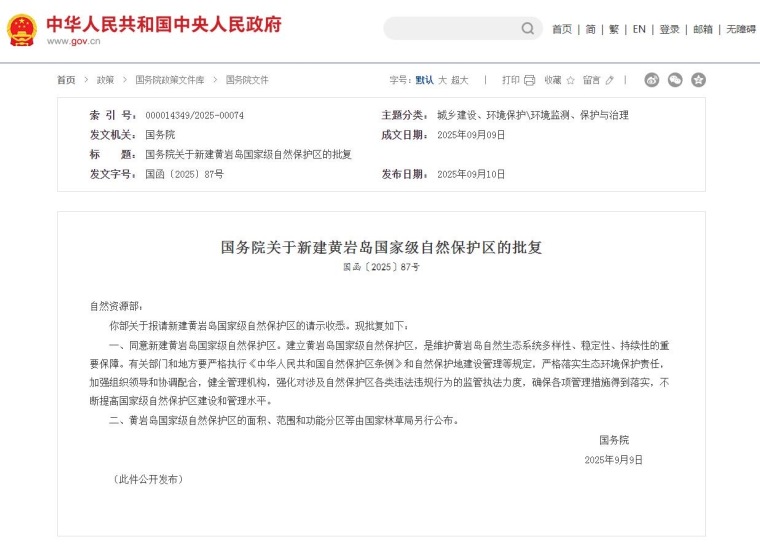
Task: Click the subtitle 国函〔2025〕87号 below heading
Action: click(381, 267)
